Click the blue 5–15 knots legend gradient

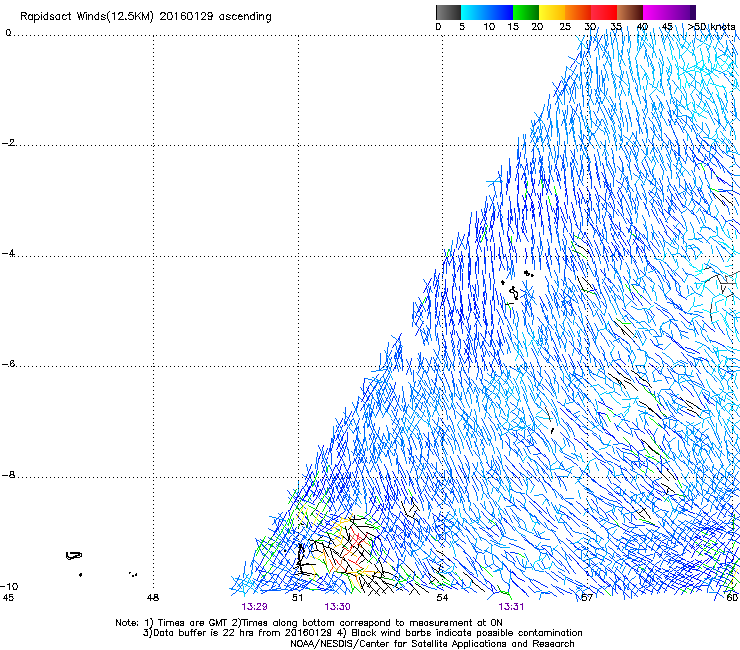487,12
